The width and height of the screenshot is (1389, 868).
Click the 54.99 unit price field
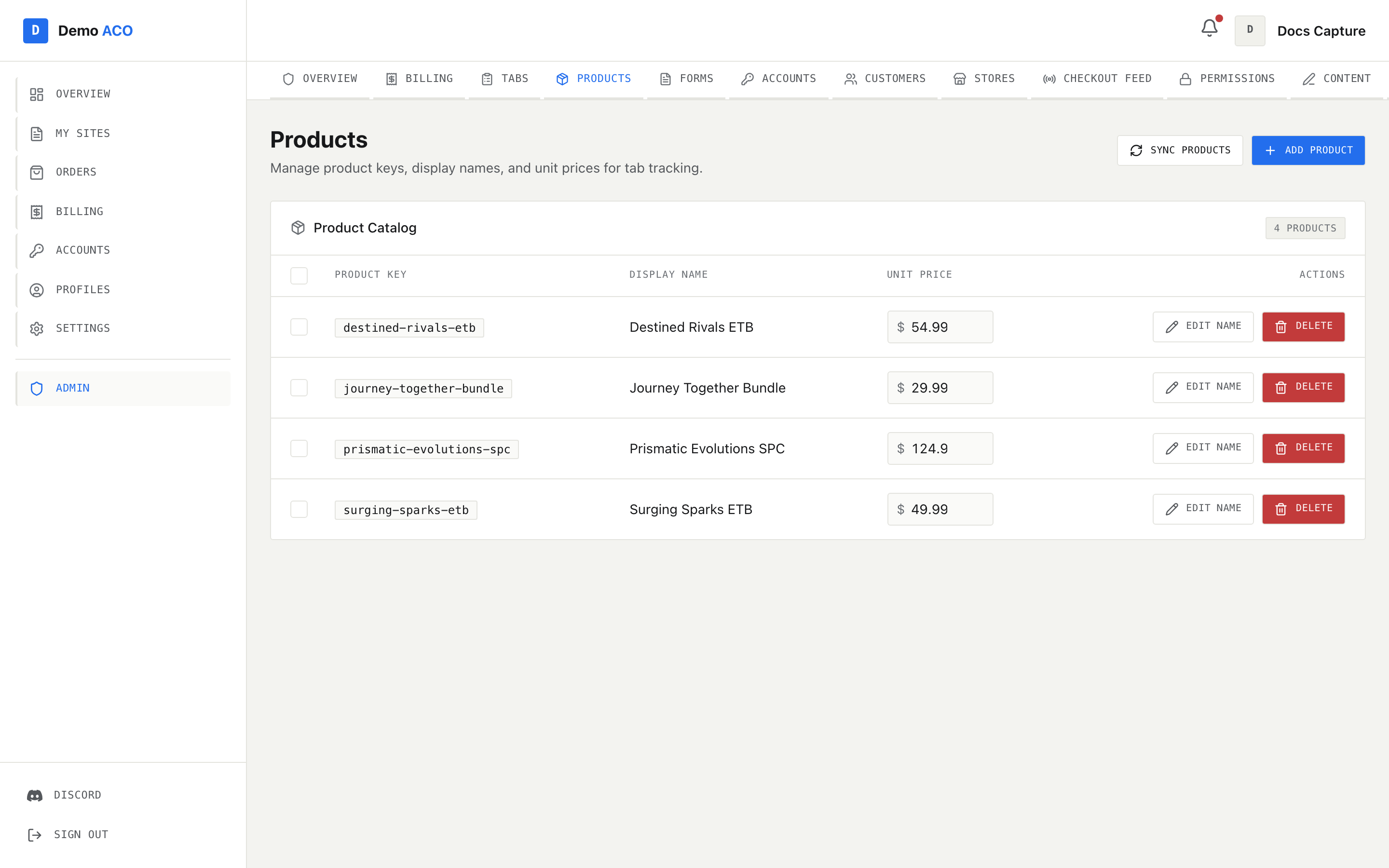[x=940, y=327]
